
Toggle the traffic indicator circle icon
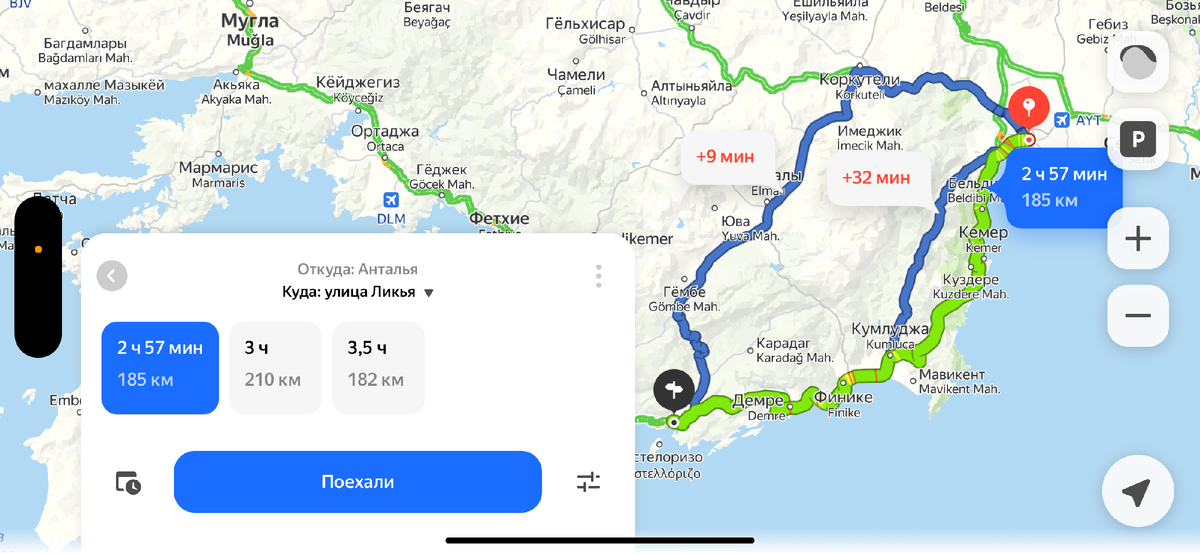(x=1138, y=62)
